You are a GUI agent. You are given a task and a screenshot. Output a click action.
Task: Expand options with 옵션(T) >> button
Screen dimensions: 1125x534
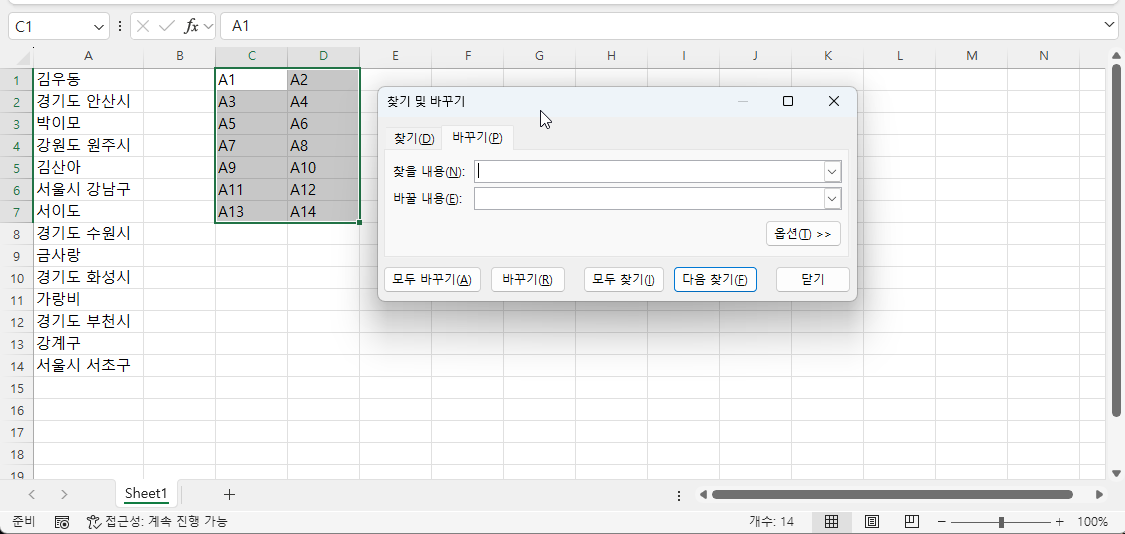pyautogui.click(x=803, y=234)
